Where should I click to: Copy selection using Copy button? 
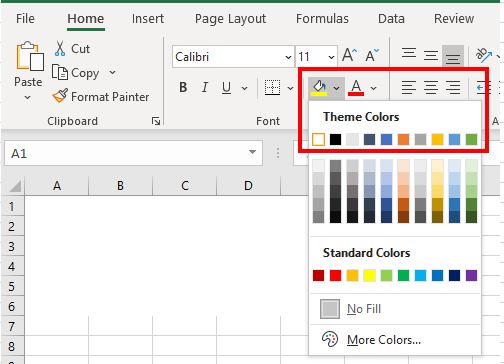[x=75, y=73]
